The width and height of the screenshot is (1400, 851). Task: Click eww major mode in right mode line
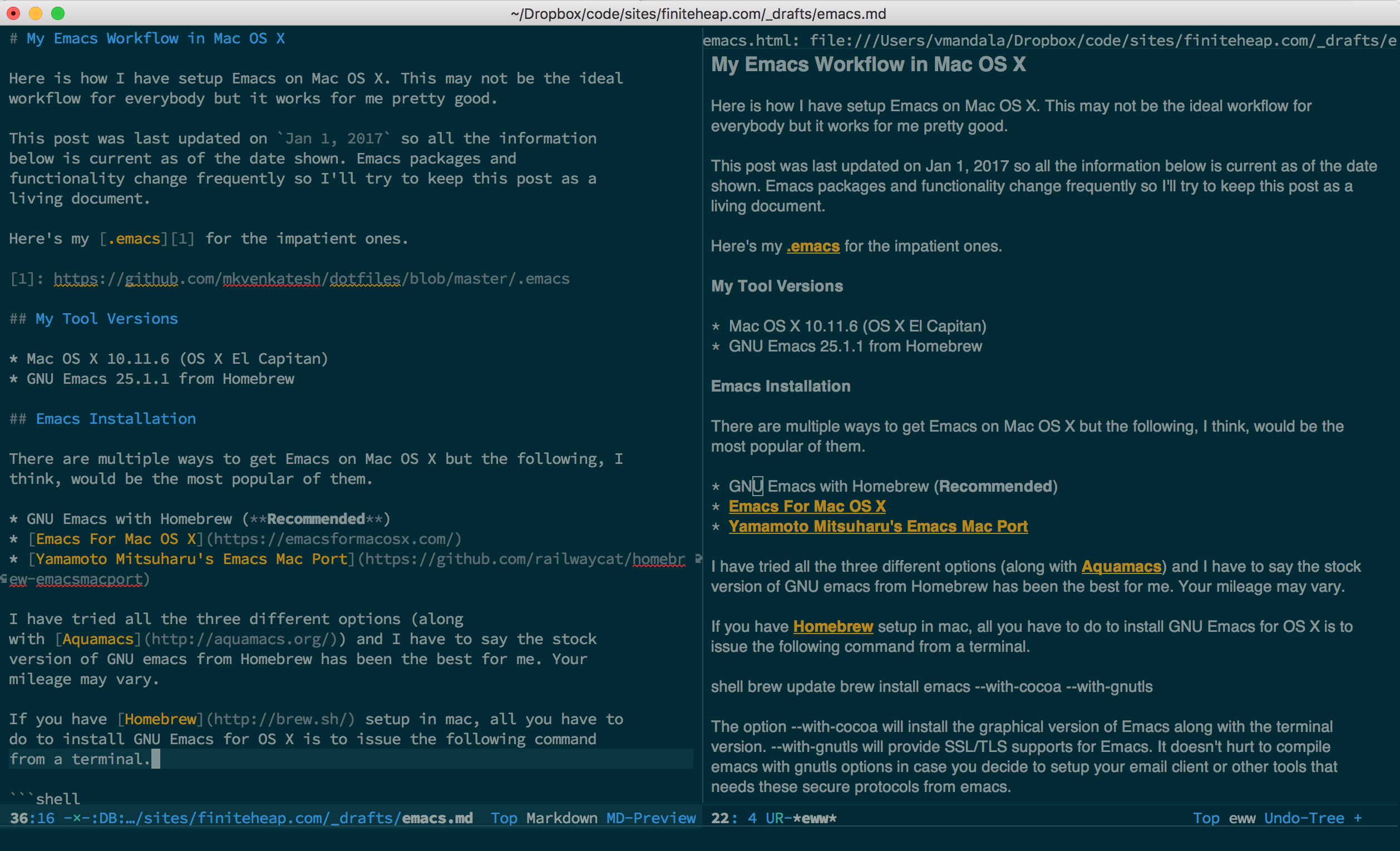pyautogui.click(x=1242, y=818)
